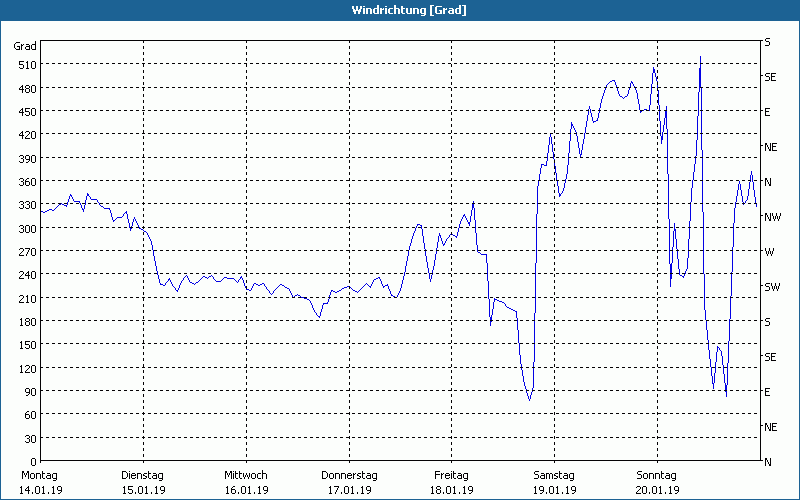Click the 'N' compass label beside the 360 gridline
Image resolution: width=800 pixels, height=500 pixels.
click(768, 182)
